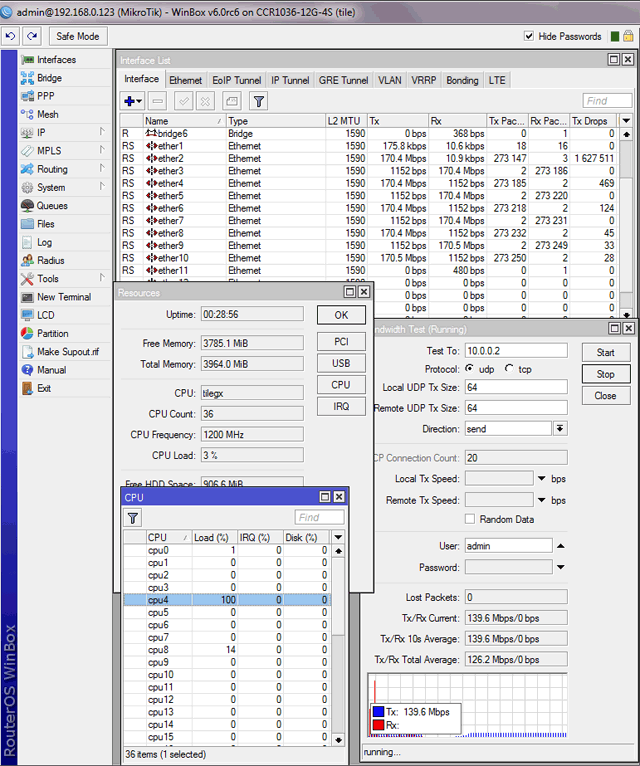The width and height of the screenshot is (640, 766).
Task: Expand the Password field arrow in Bandwidth Test
Action: (x=561, y=567)
